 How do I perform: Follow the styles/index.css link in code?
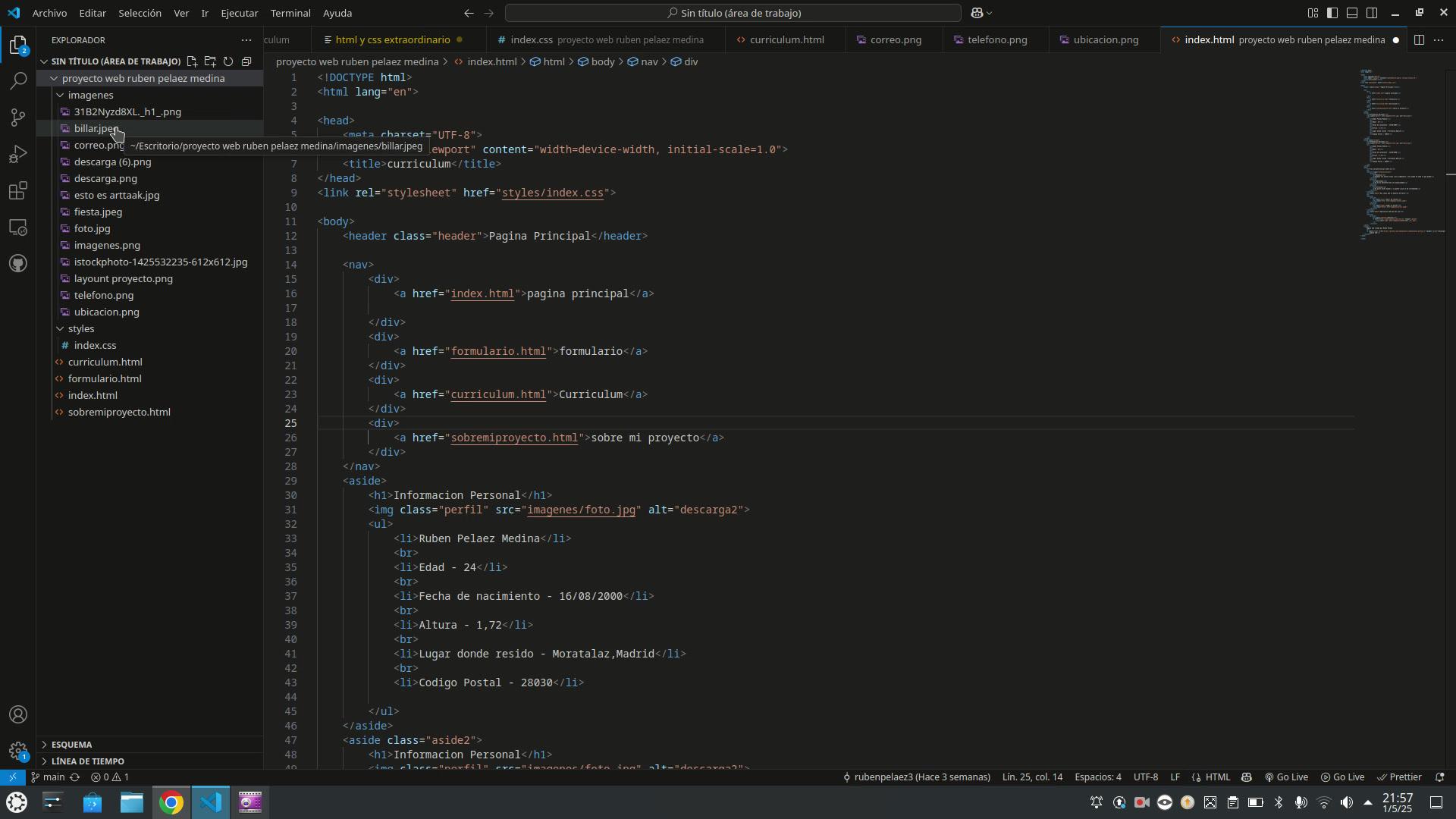[552, 193]
